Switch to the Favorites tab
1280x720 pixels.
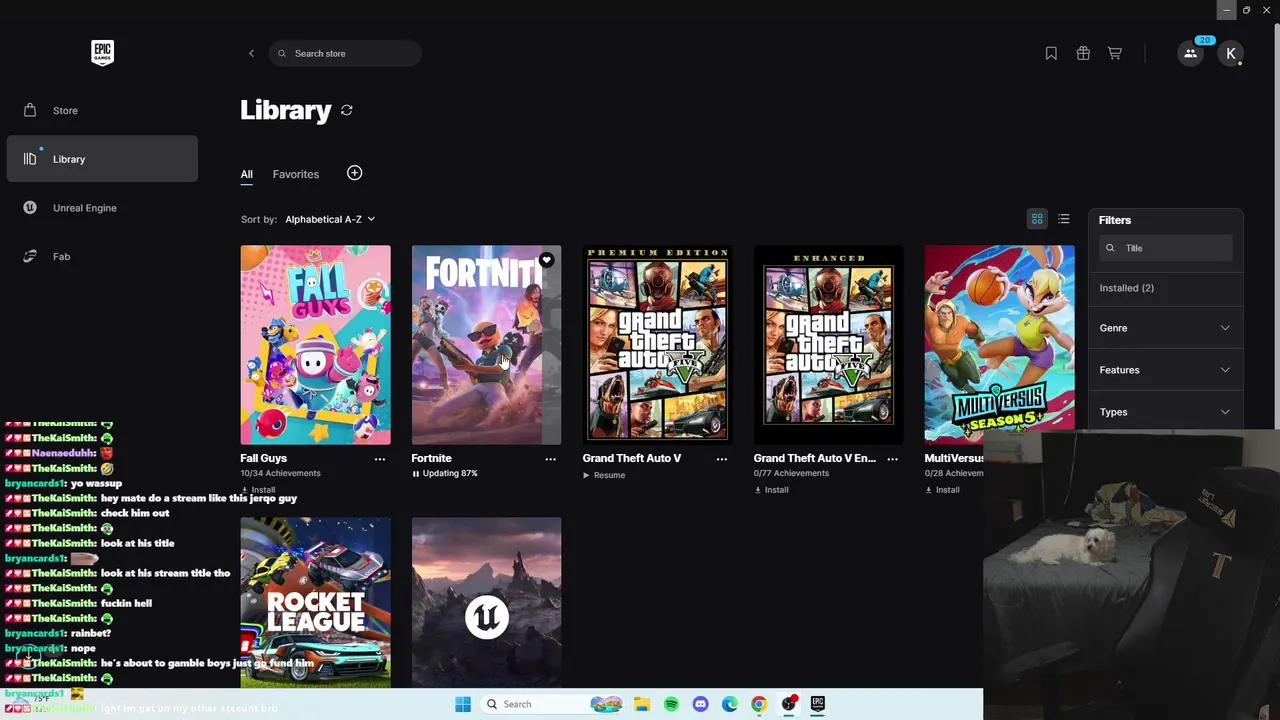click(x=296, y=174)
